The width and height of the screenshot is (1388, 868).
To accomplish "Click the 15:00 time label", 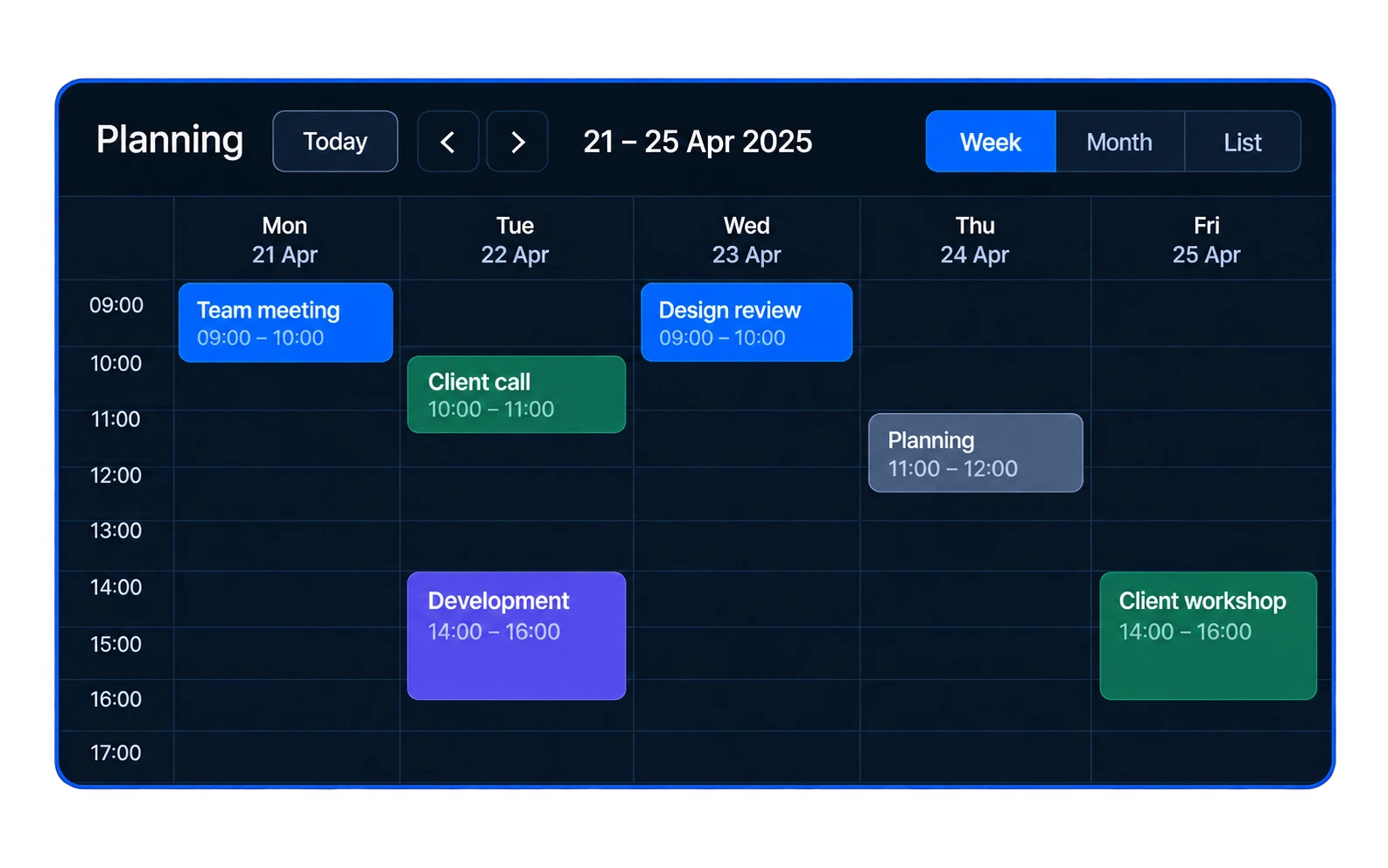I will [116, 644].
